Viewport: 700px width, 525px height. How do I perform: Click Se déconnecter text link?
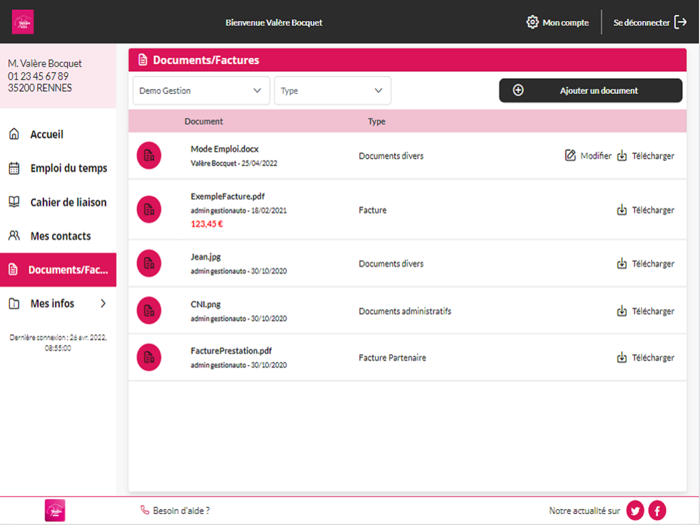click(642, 22)
